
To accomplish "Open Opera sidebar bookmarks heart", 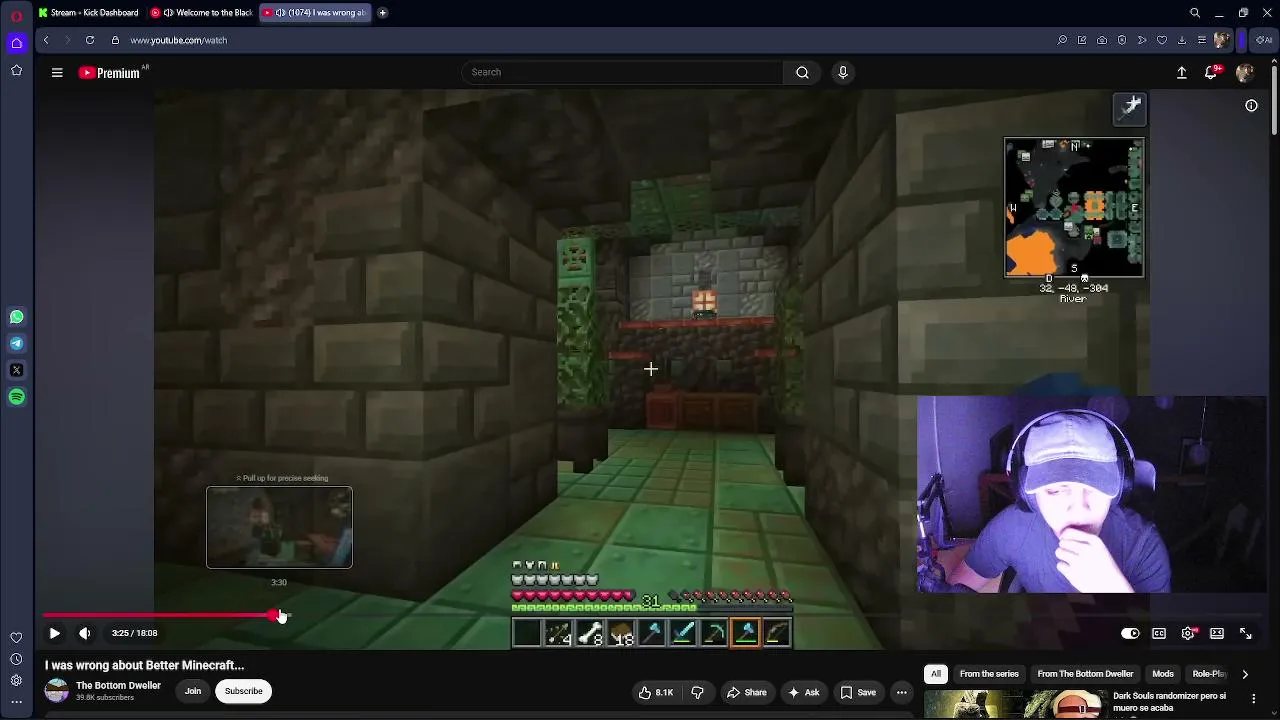I will (x=16, y=637).
